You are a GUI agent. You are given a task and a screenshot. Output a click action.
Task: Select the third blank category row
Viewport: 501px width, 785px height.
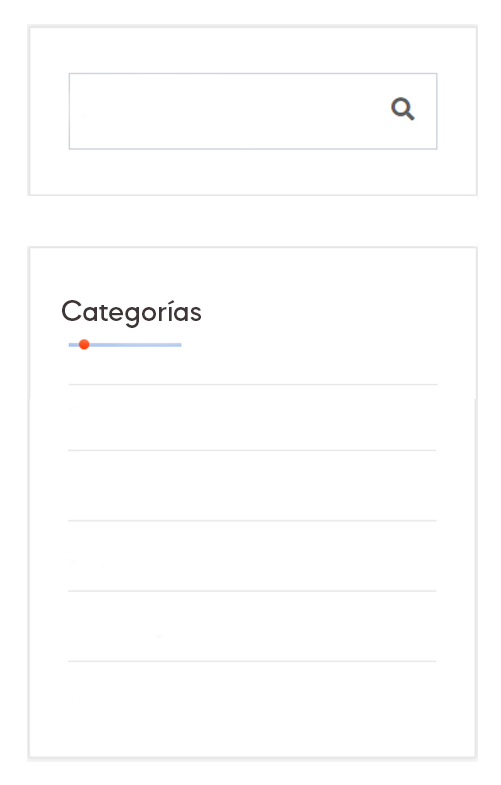[252, 556]
